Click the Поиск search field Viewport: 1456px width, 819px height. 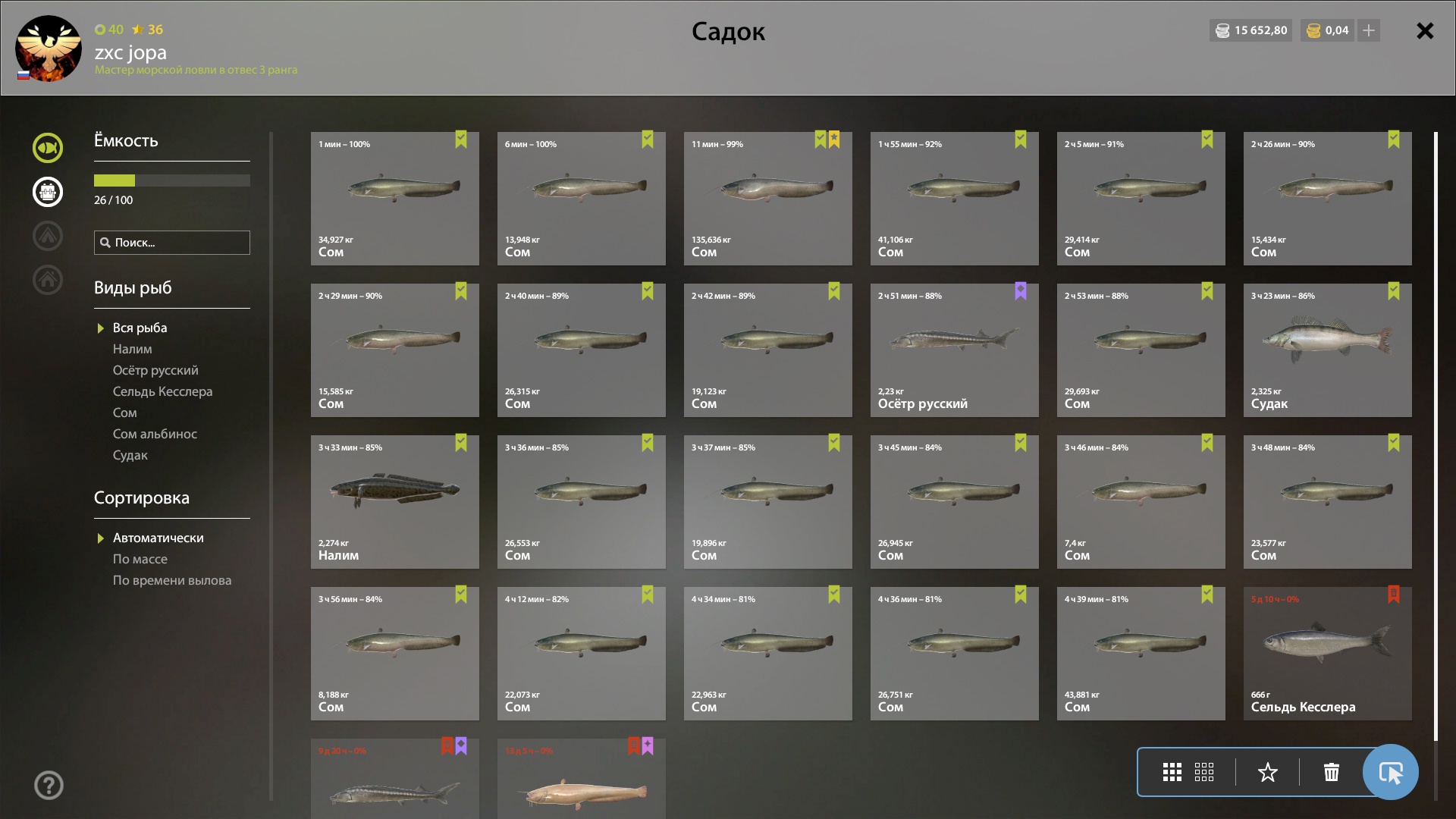(172, 243)
